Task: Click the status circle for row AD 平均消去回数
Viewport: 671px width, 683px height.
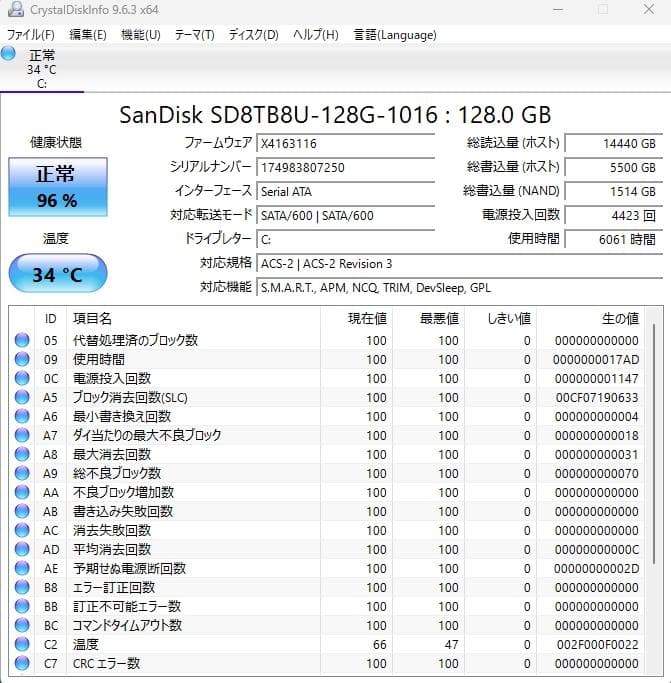Action: coord(22,549)
